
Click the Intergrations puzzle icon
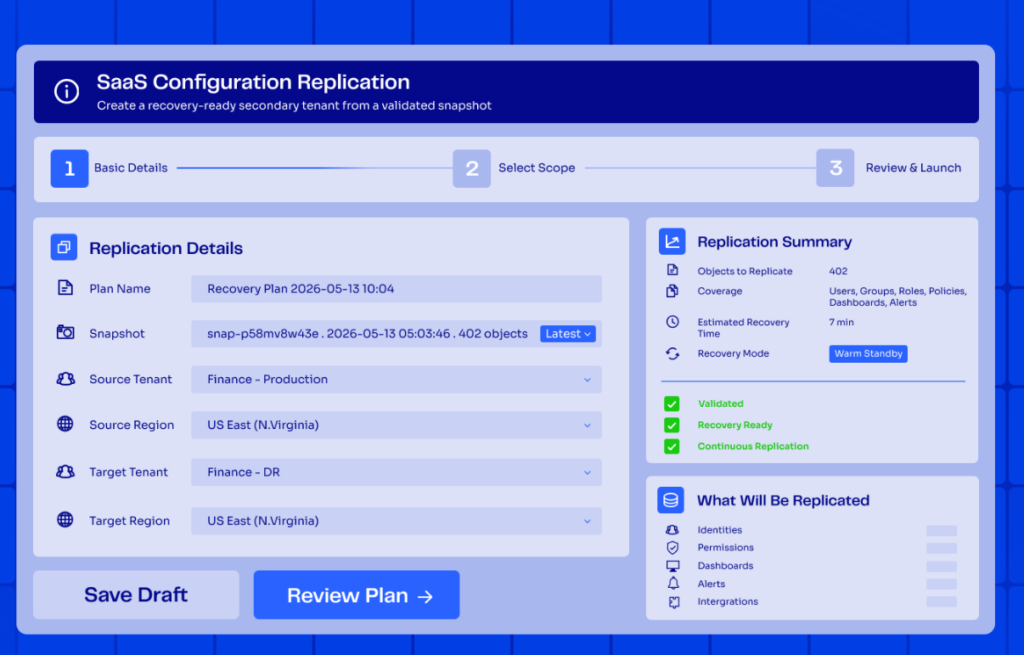674,601
